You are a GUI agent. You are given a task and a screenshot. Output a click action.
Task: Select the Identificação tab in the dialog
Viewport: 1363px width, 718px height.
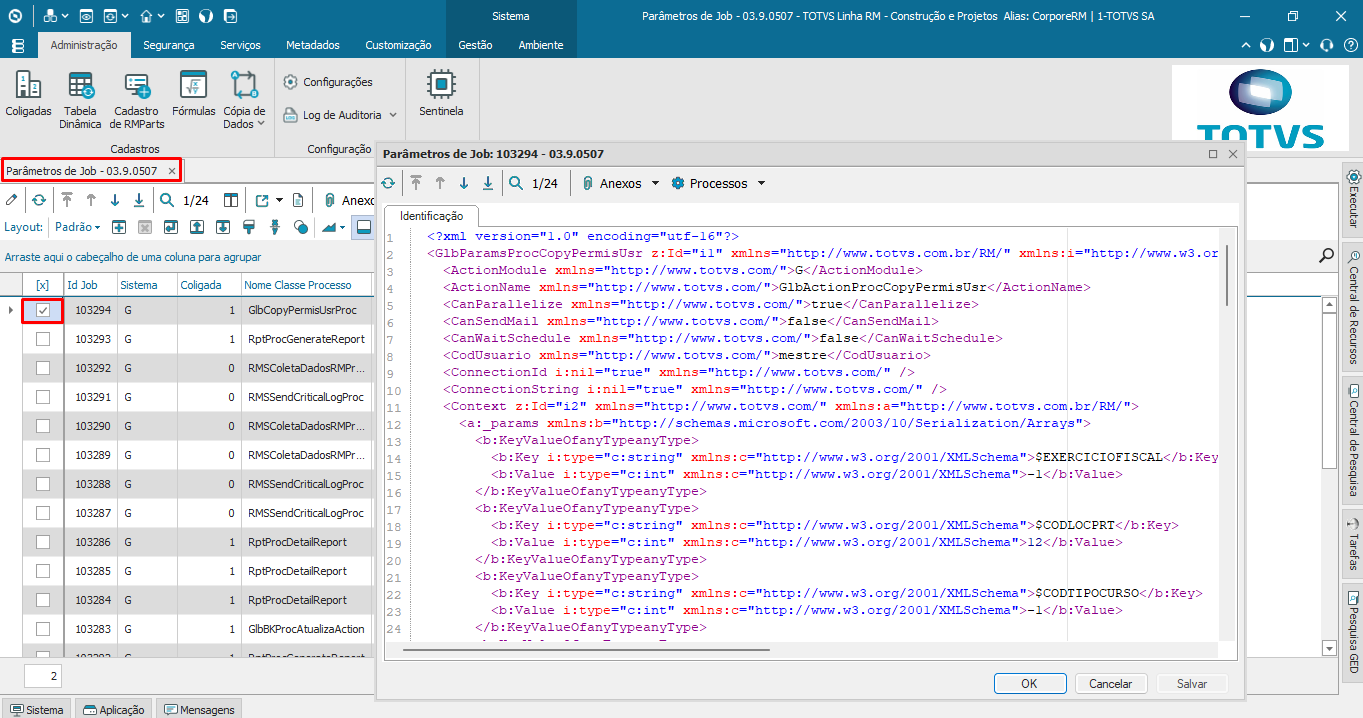click(x=431, y=215)
